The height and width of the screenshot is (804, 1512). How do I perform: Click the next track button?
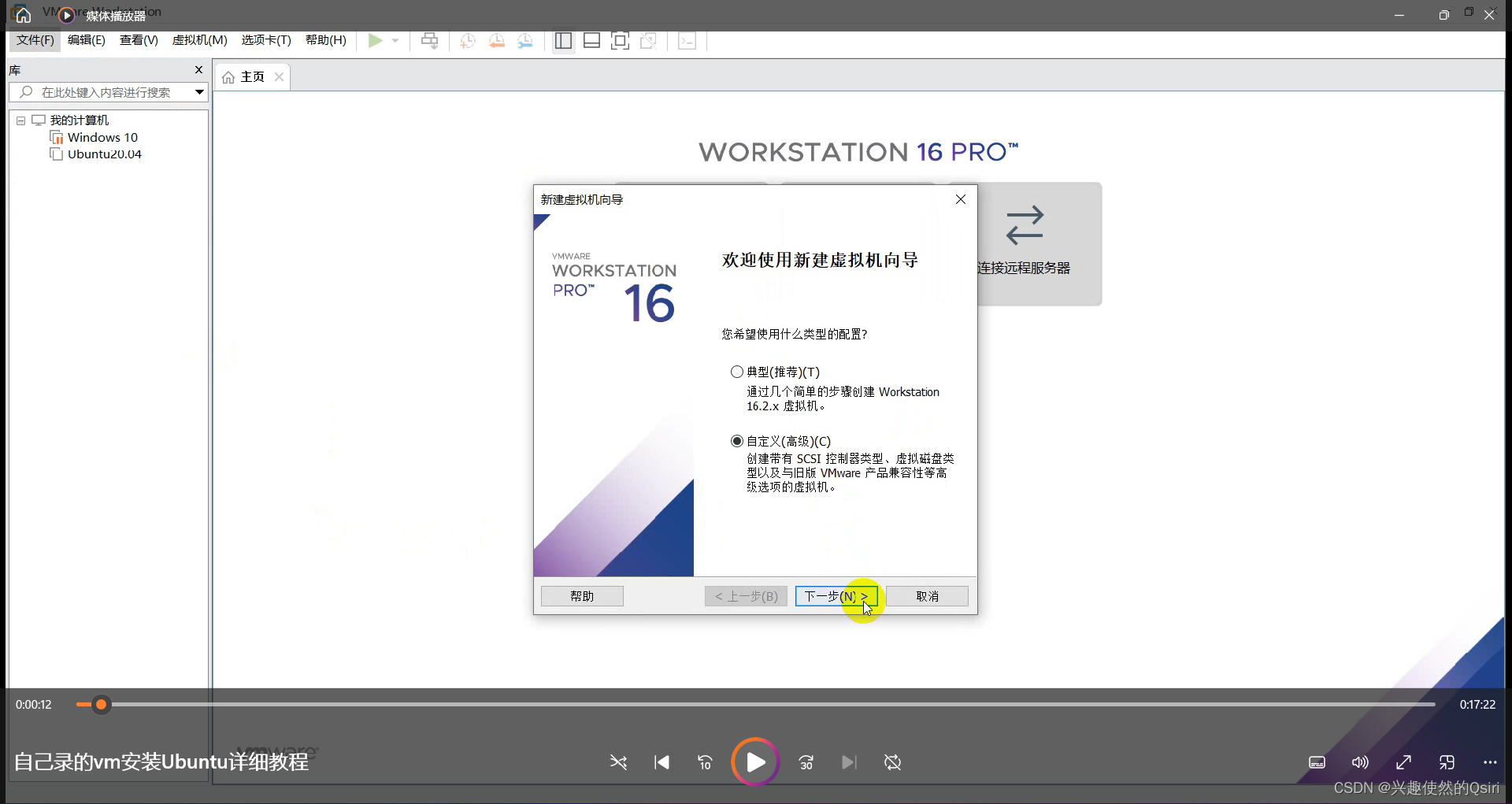[849, 762]
